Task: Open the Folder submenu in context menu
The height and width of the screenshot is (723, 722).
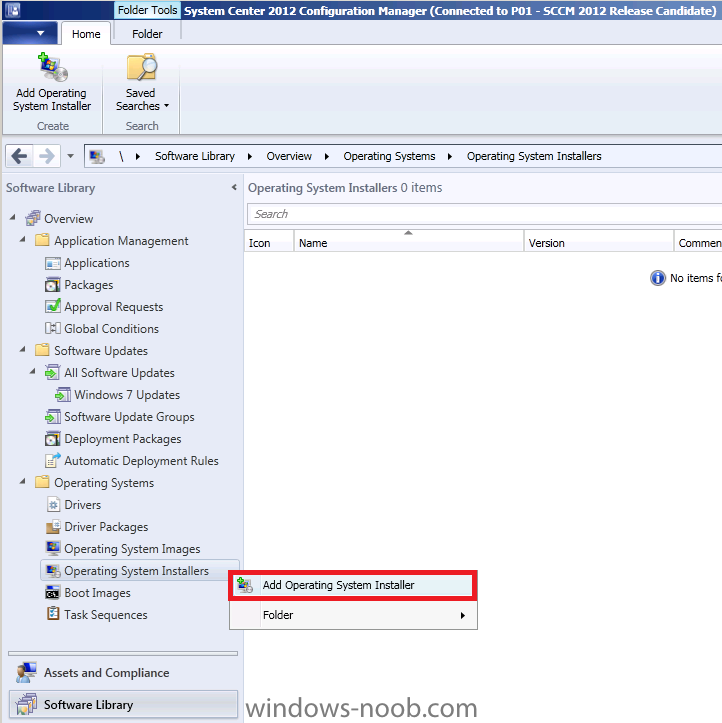Action: tap(353, 615)
